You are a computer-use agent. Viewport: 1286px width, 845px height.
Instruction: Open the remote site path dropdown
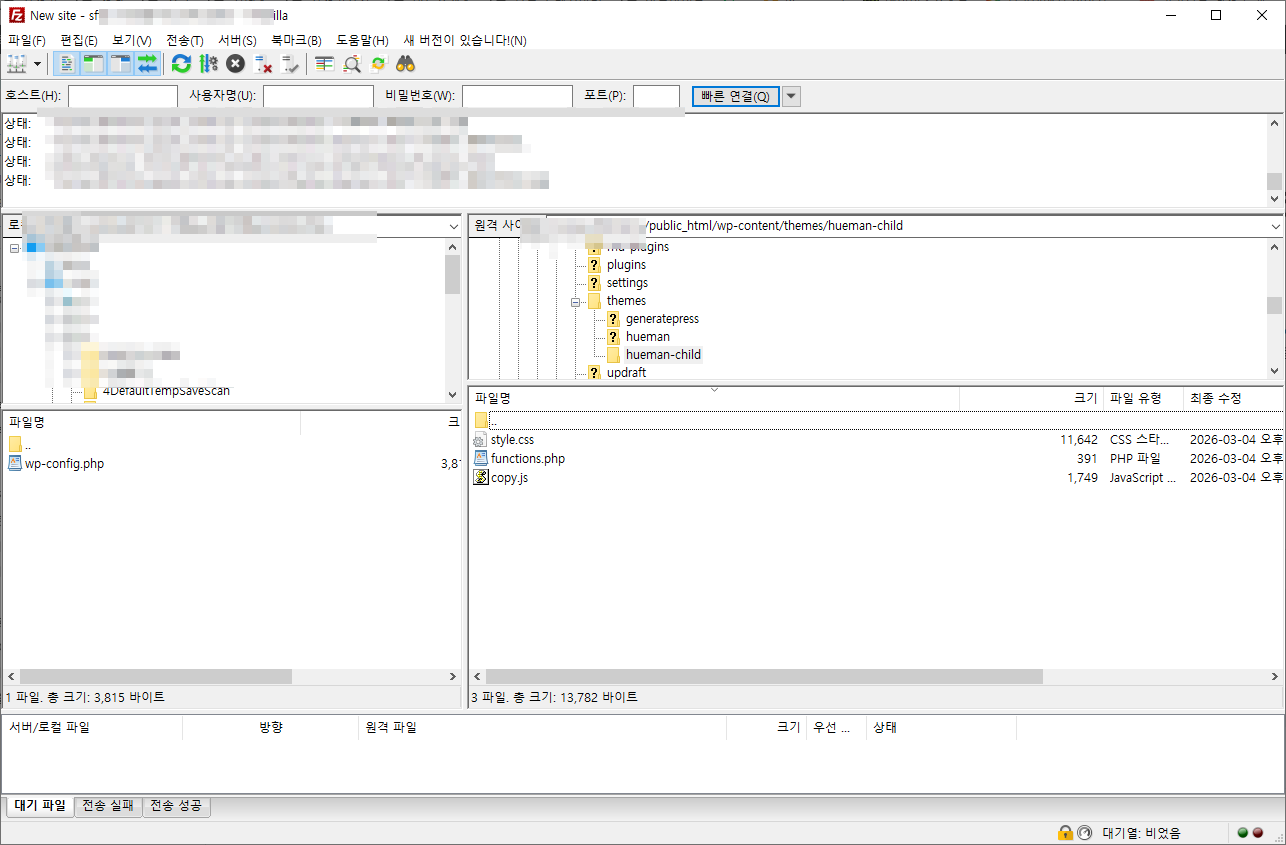(x=1274, y=226)
